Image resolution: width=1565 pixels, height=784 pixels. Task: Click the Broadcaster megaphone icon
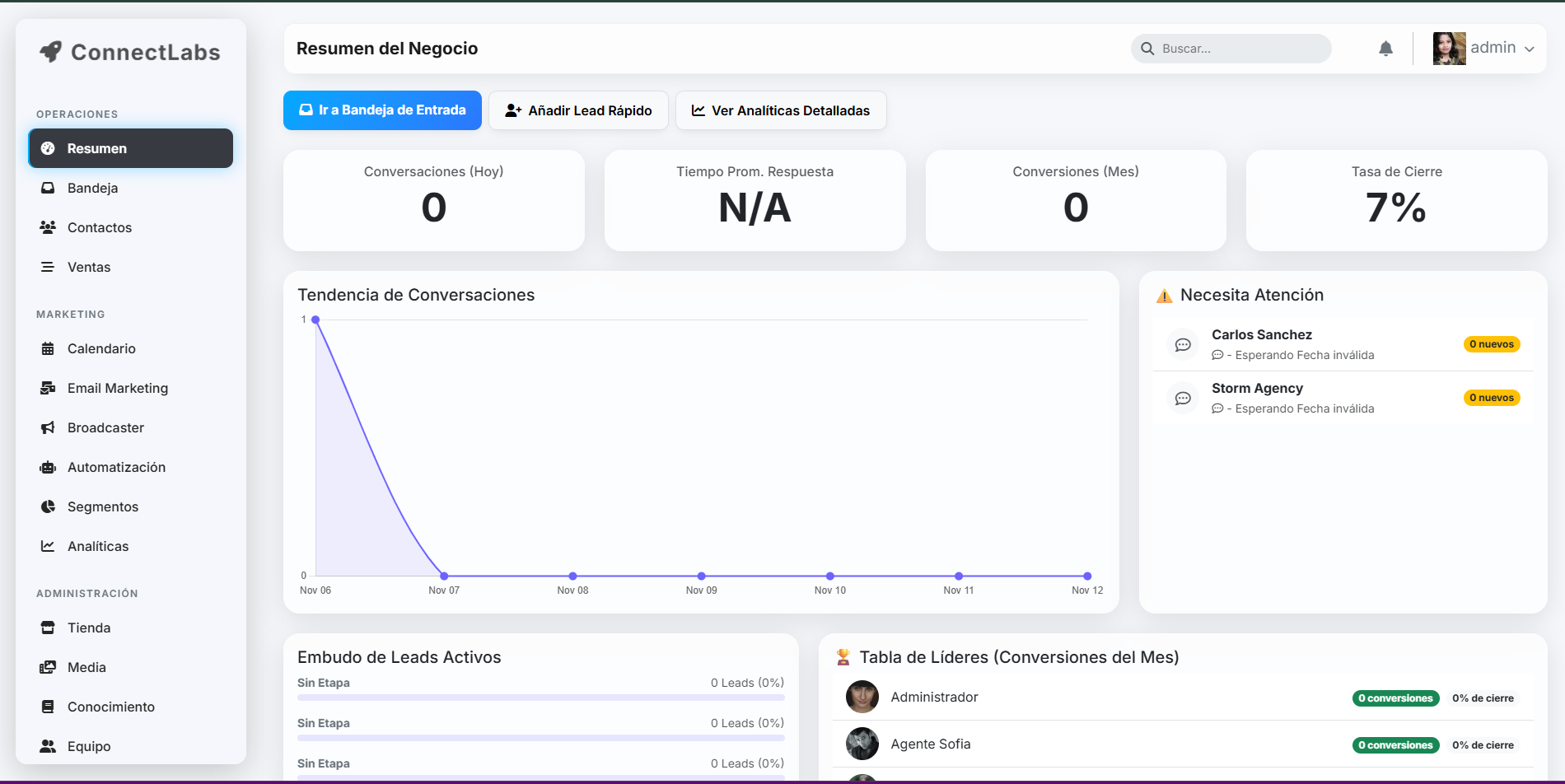49,427
